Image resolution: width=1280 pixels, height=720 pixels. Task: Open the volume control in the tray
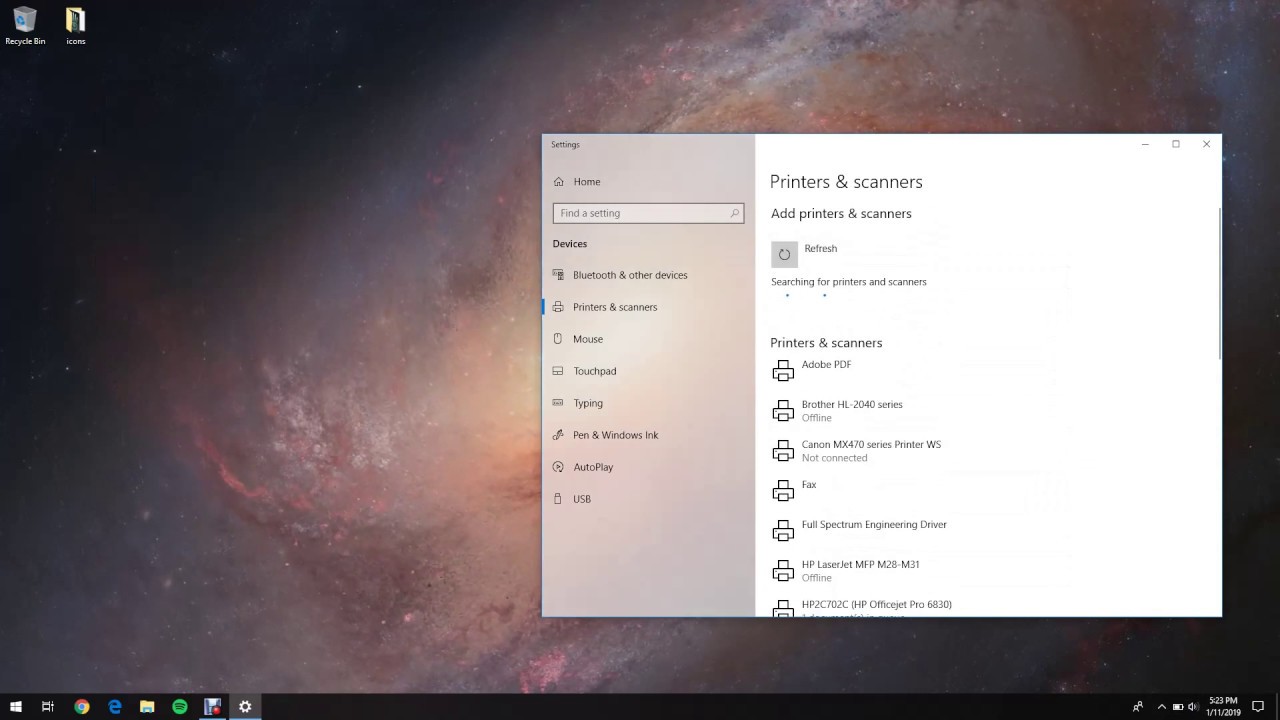pos(1193,707)
